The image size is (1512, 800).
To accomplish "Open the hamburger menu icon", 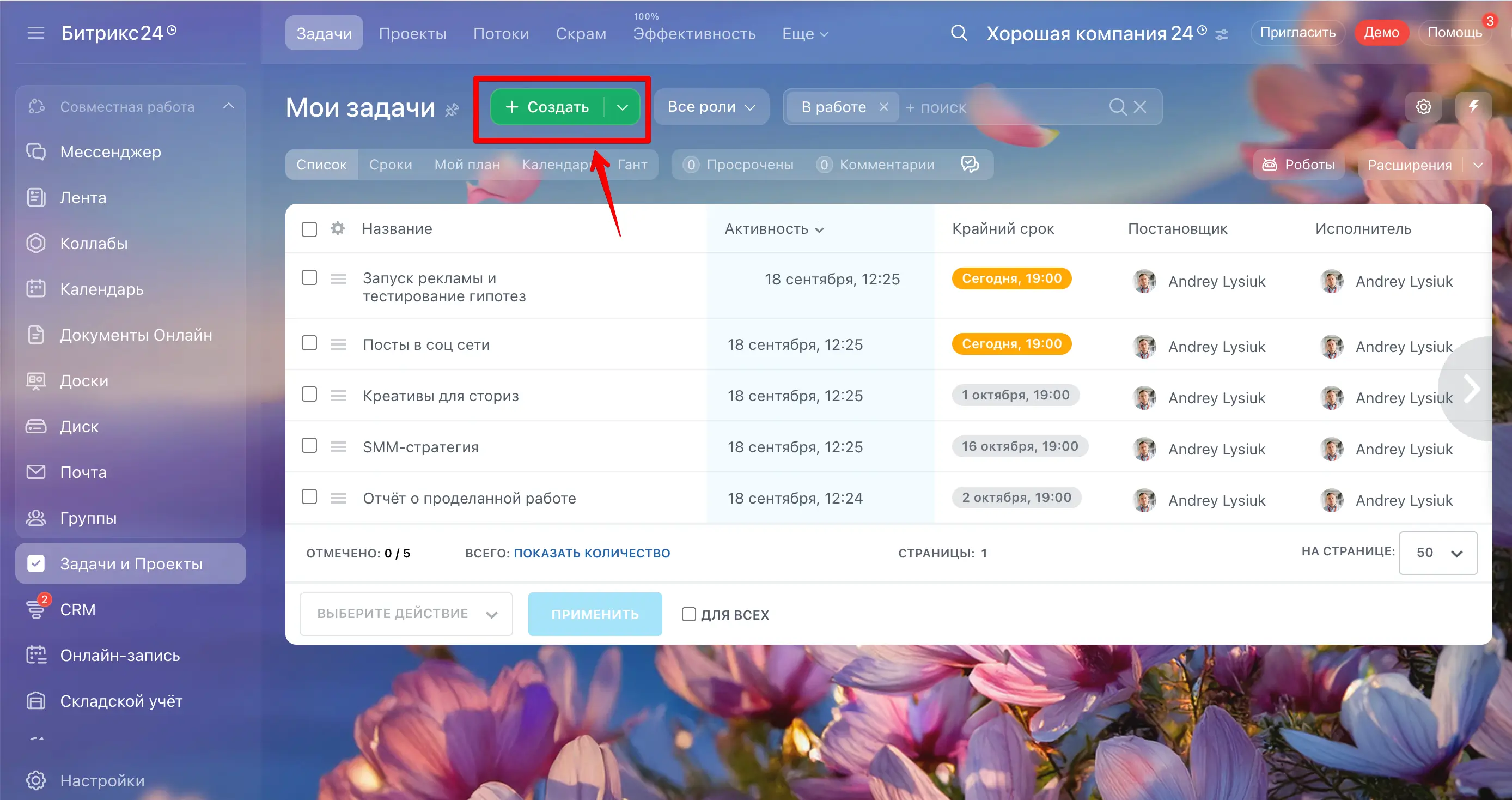I will click(x=36, y=33).
